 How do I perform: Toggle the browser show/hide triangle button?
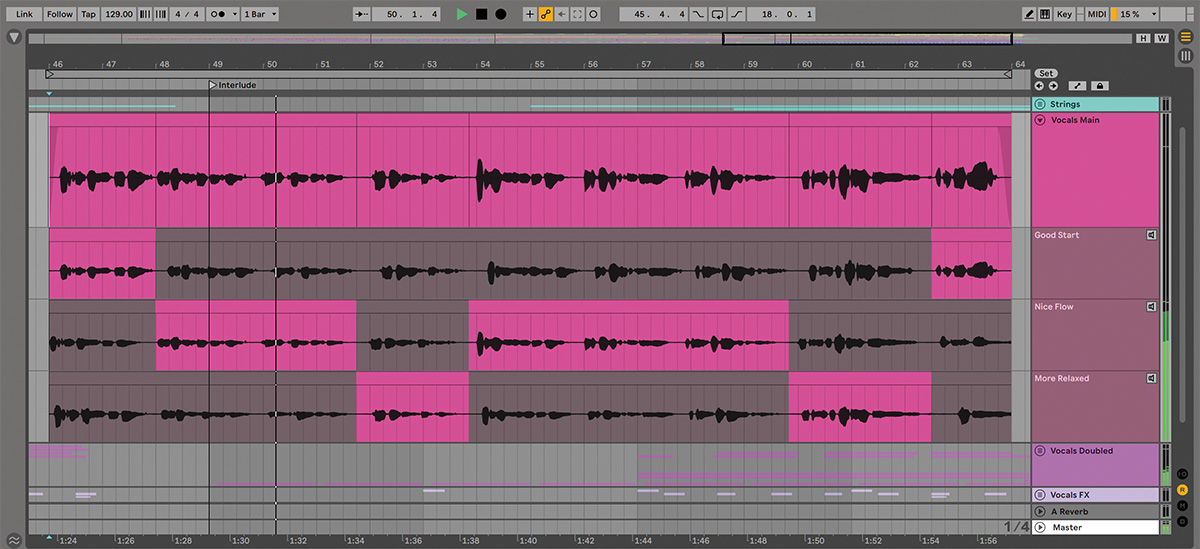13,37
